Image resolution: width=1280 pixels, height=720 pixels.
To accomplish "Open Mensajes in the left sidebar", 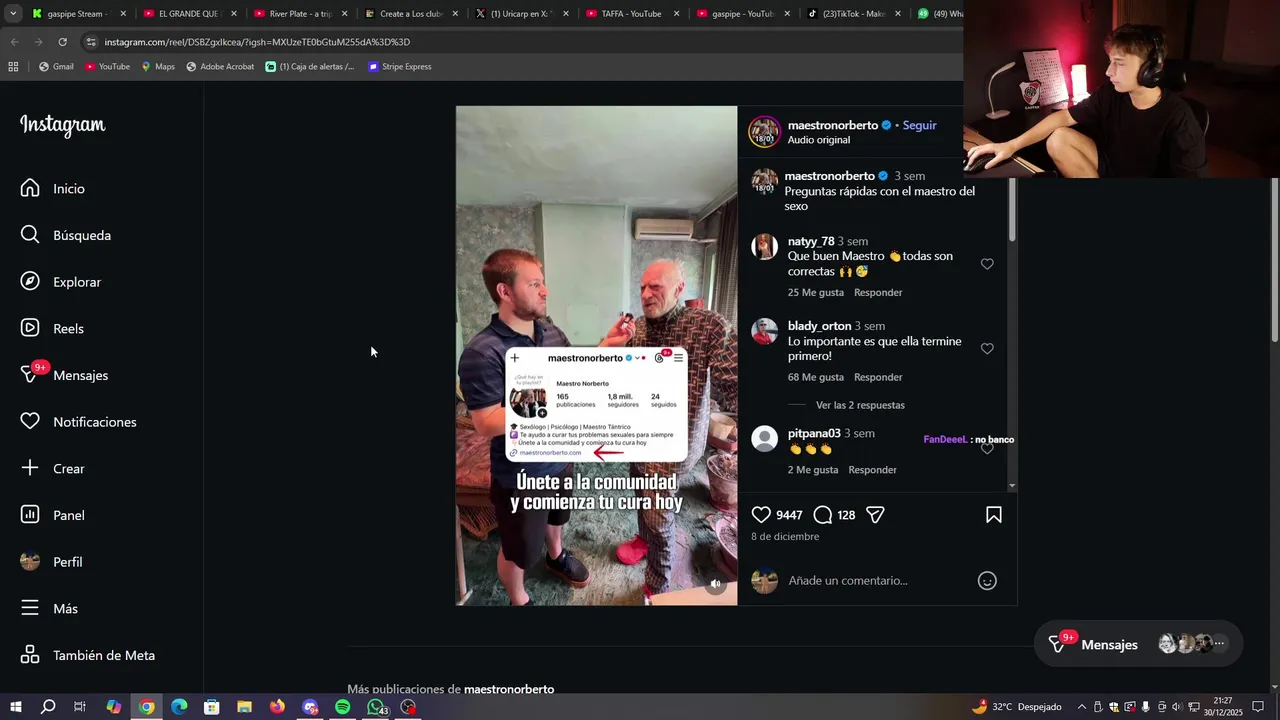I will click(x=64, y=375).
